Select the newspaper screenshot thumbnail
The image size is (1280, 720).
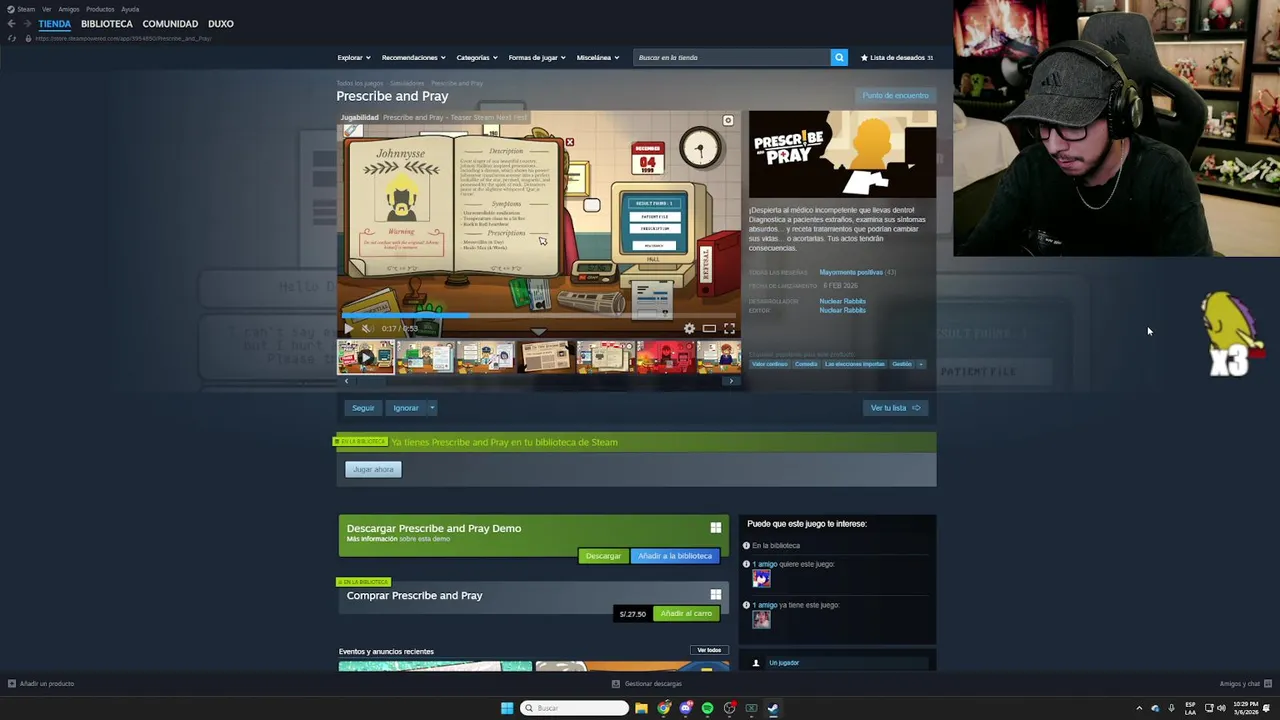click(546, 357)
